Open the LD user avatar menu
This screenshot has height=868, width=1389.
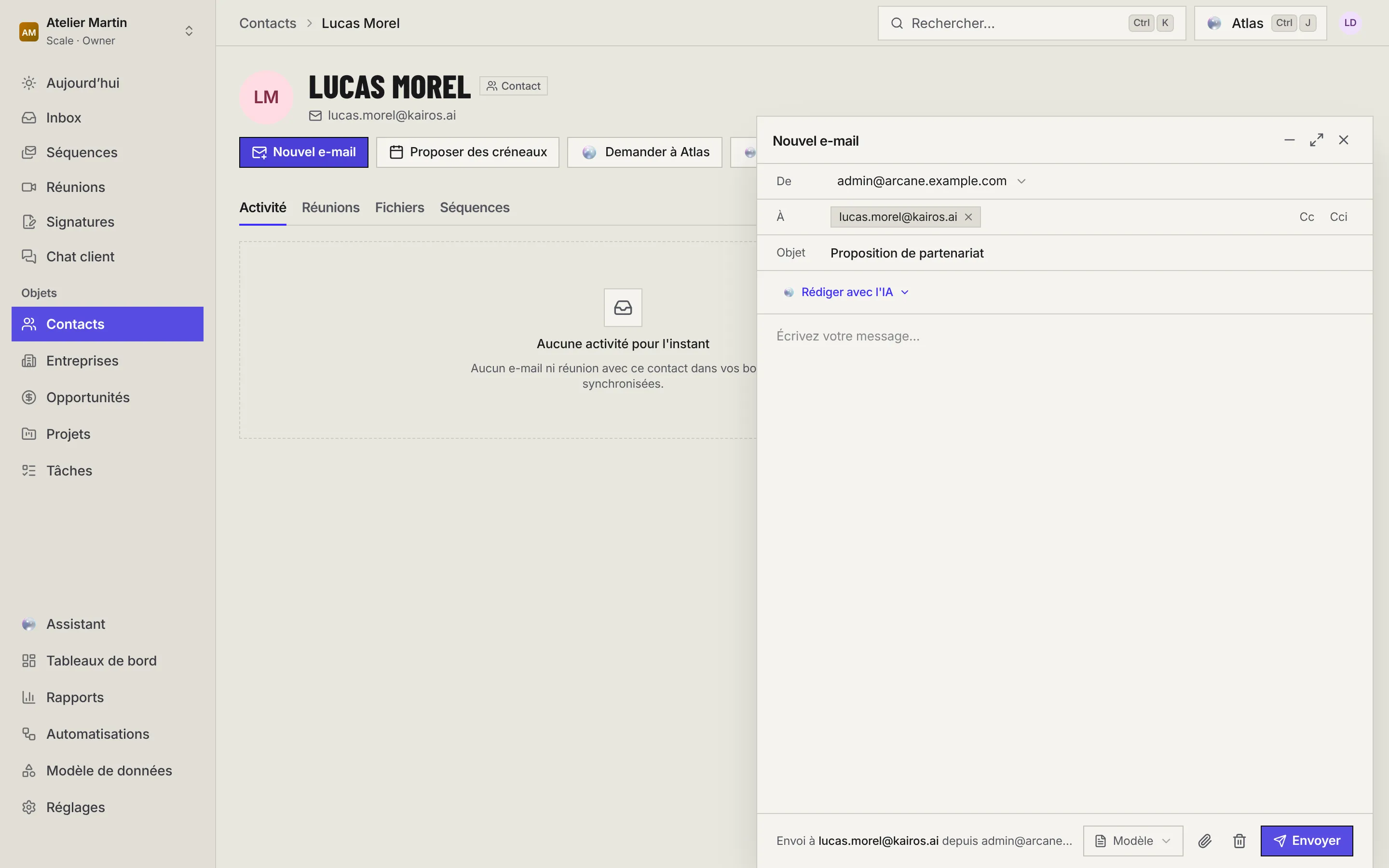(x=1350, y=23)
